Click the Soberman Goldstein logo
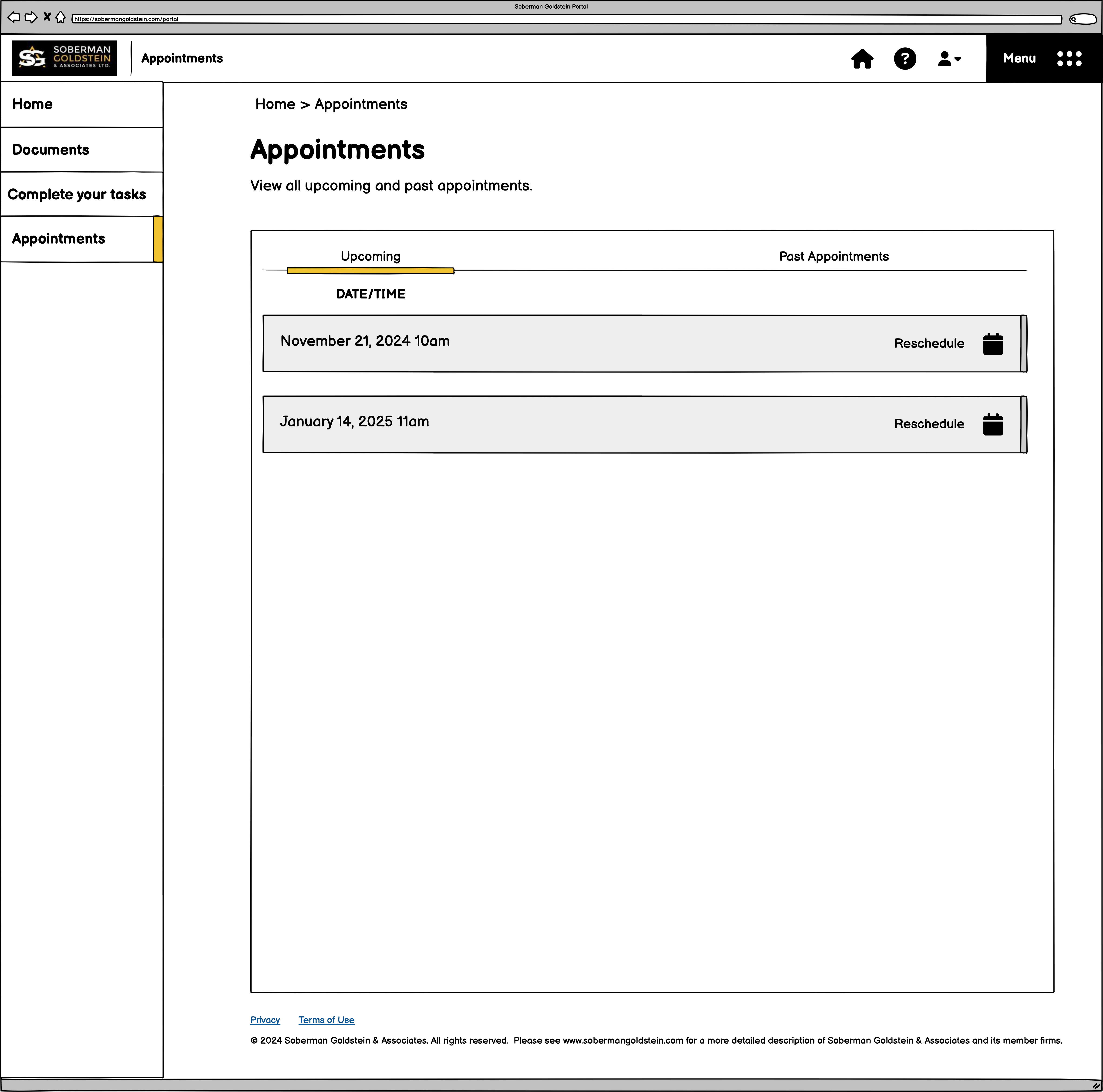 pyautogui.click(x=64, y=58)
